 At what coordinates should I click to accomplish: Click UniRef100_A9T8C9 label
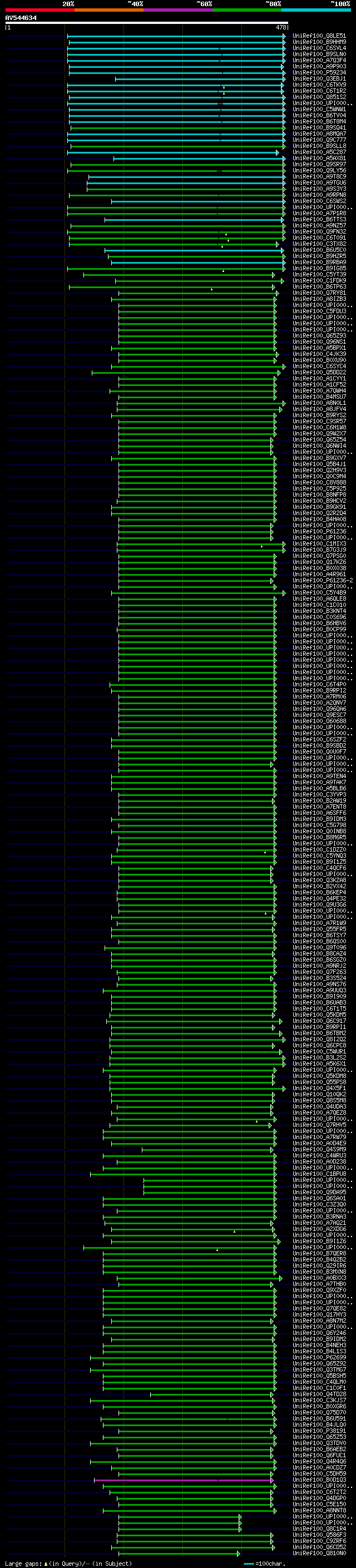tap(319, 177)
